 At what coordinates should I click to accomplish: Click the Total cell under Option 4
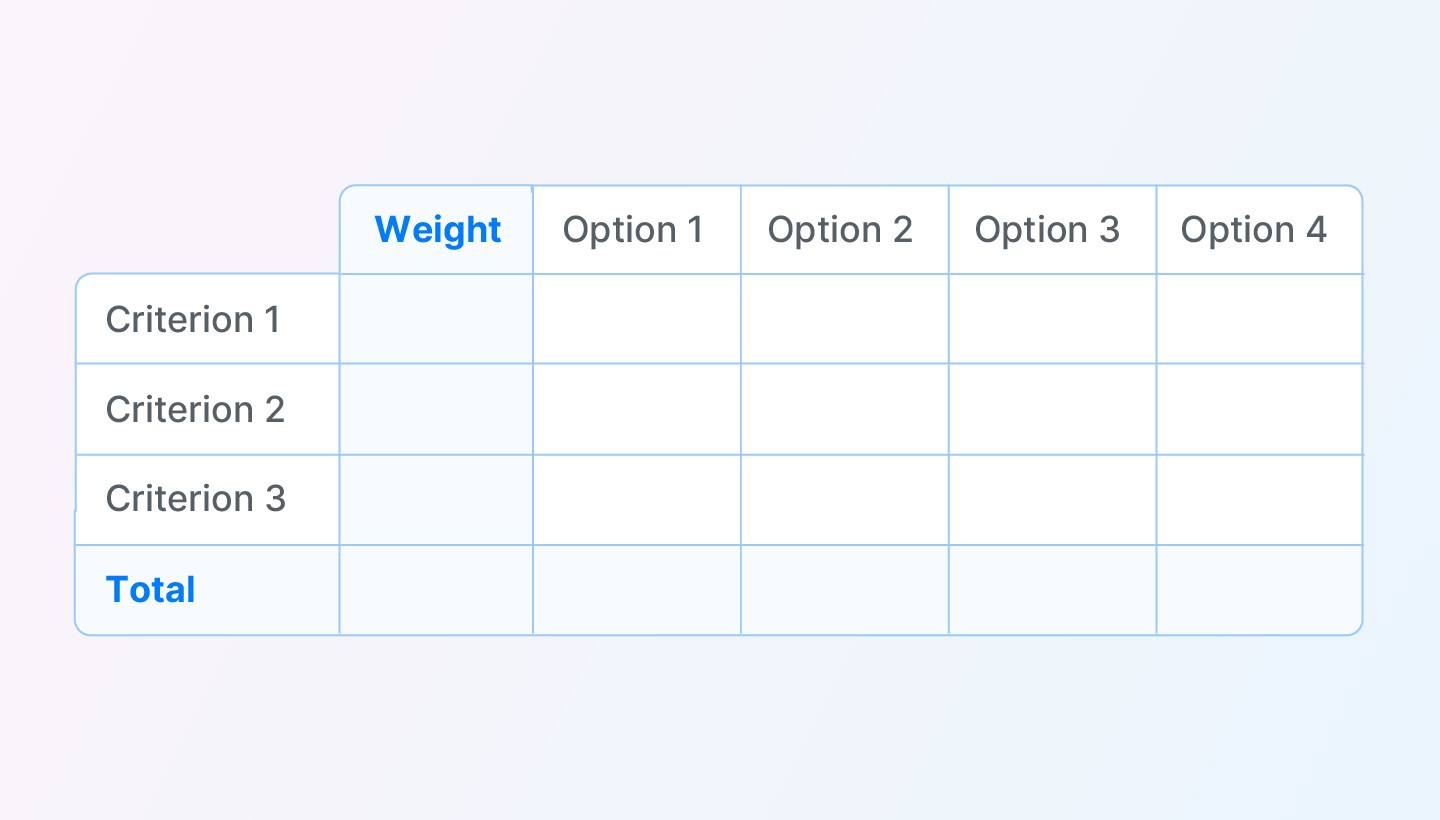1259,590
